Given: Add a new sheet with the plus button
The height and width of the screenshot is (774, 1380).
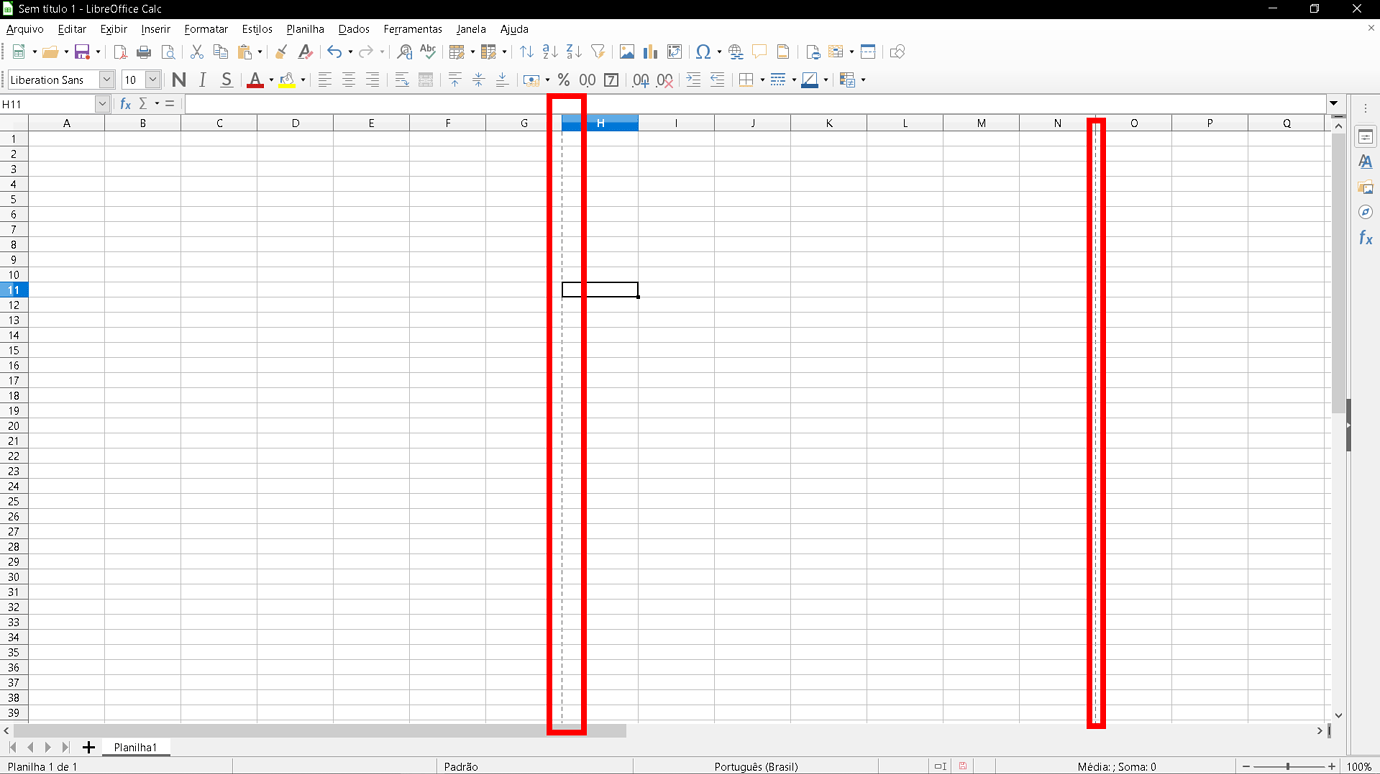Looking at the screenshot, I should [88, 746].
